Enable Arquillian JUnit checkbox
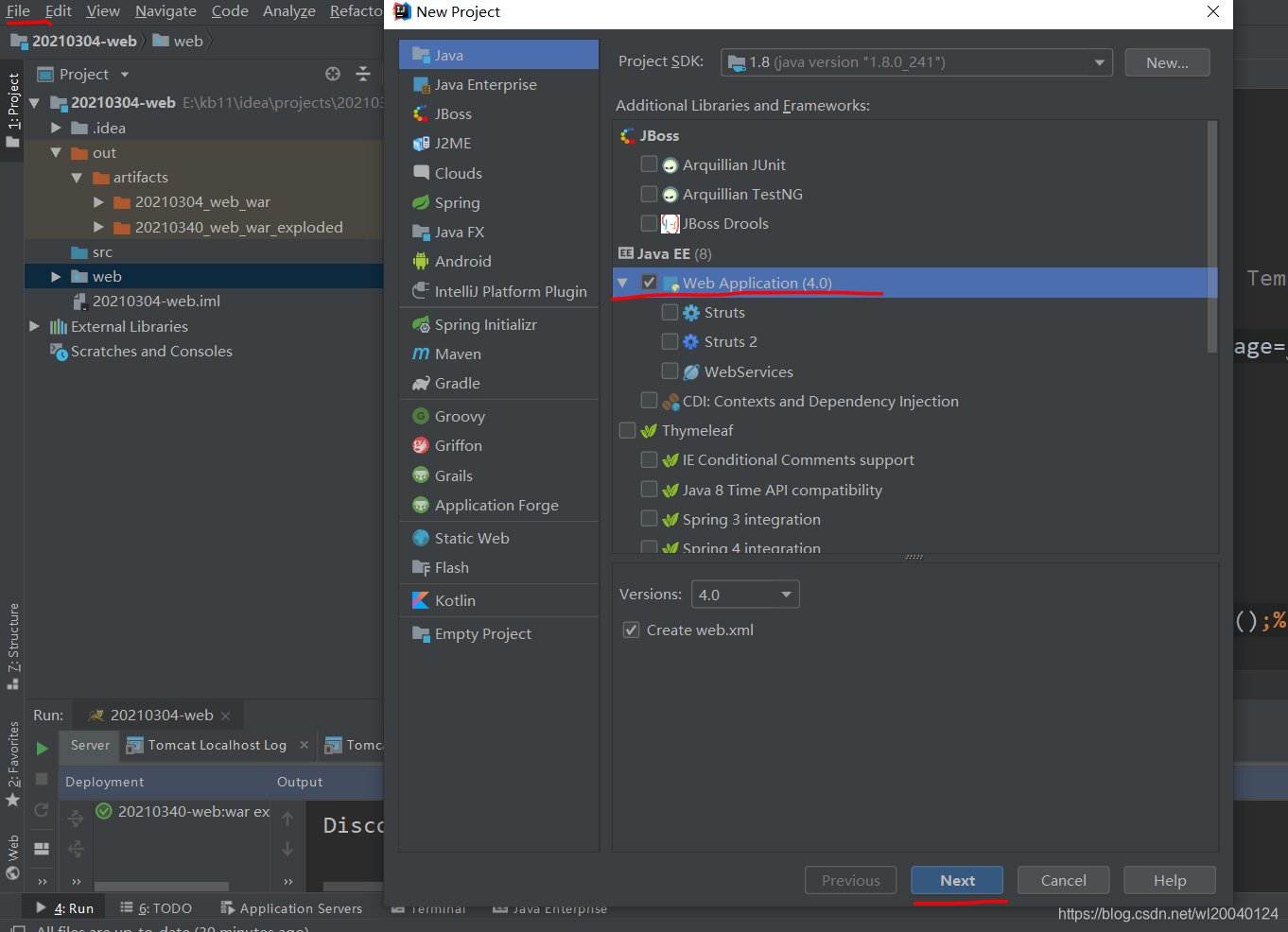This screenshot has width=1288, height=932. [649, 164]
